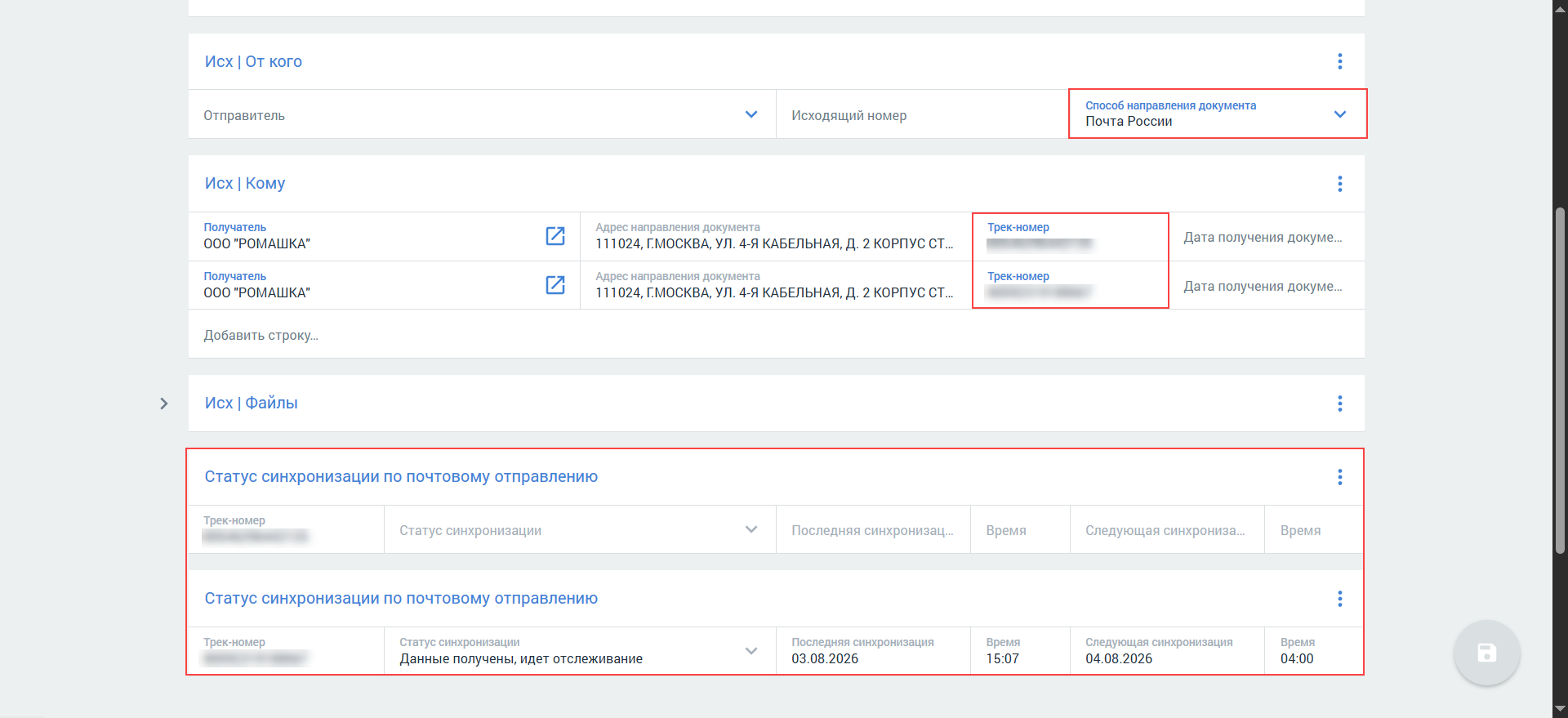Viewport: 1568px width, 718px height.
Task: Click the page vertical scrollbar thumb
Action: click(x=1560, y=381)
